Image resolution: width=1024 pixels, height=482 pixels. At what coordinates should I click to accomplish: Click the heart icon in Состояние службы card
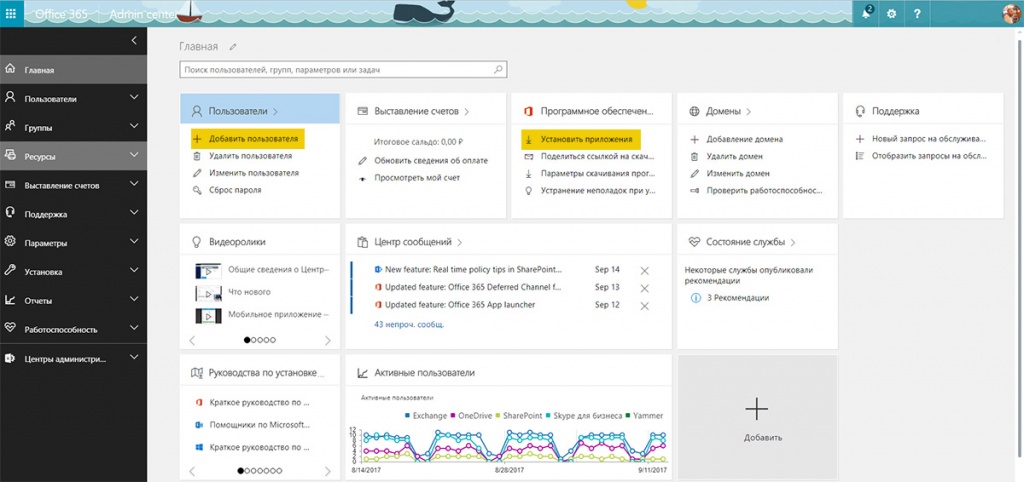[694, 242]
